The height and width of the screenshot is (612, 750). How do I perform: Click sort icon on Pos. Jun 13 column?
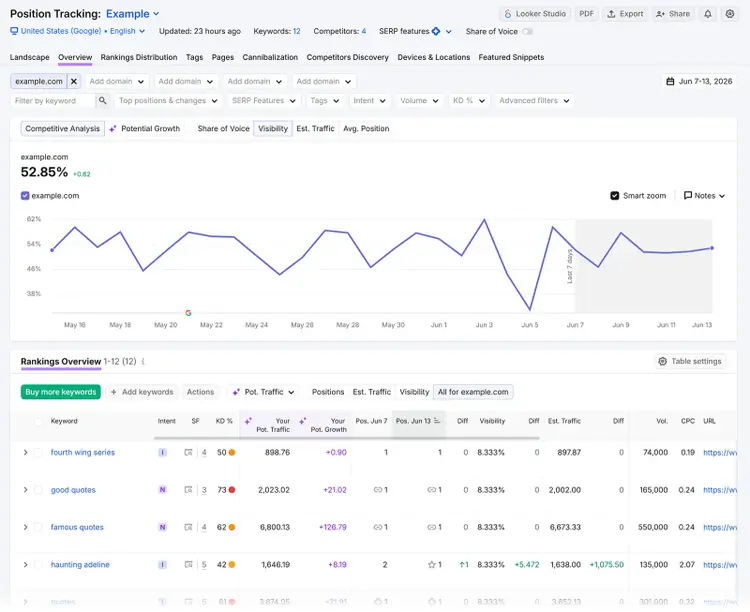tap(437, 421)
